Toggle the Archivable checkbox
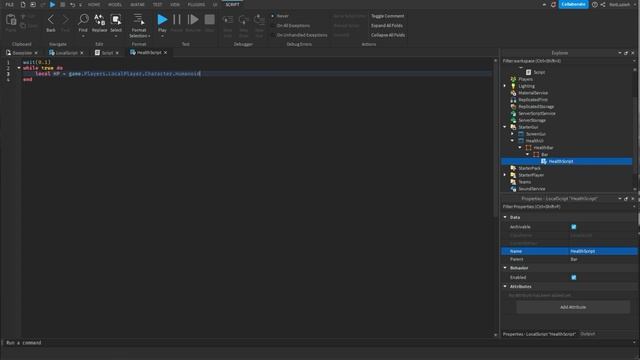This screenshot has height=360, width=640. (573, 227)
